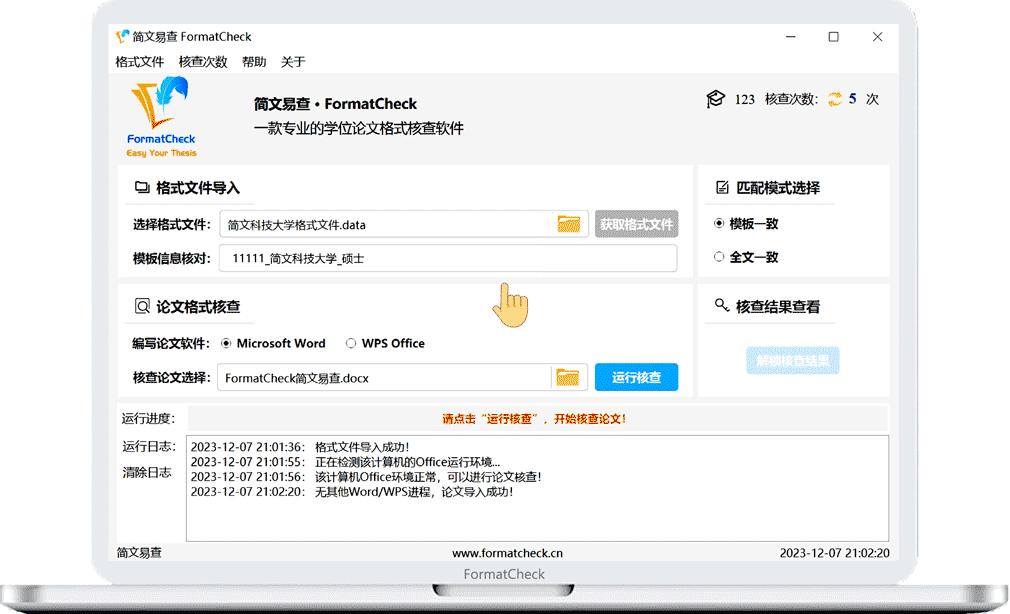Select the 模板一致 matching mode
This screenshot has width=1010, height=614.
746,224
